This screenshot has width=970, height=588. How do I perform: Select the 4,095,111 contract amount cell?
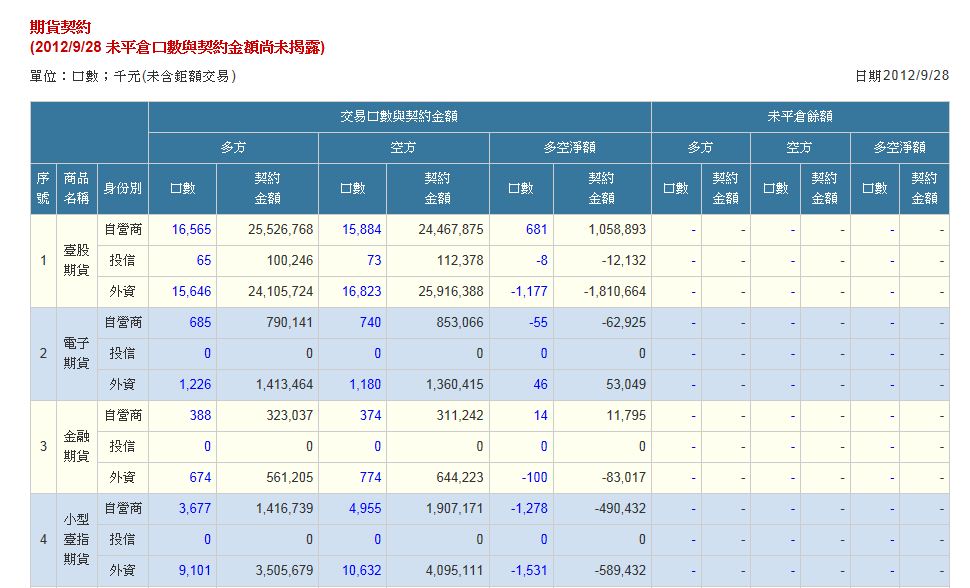[x=438, y=570]
